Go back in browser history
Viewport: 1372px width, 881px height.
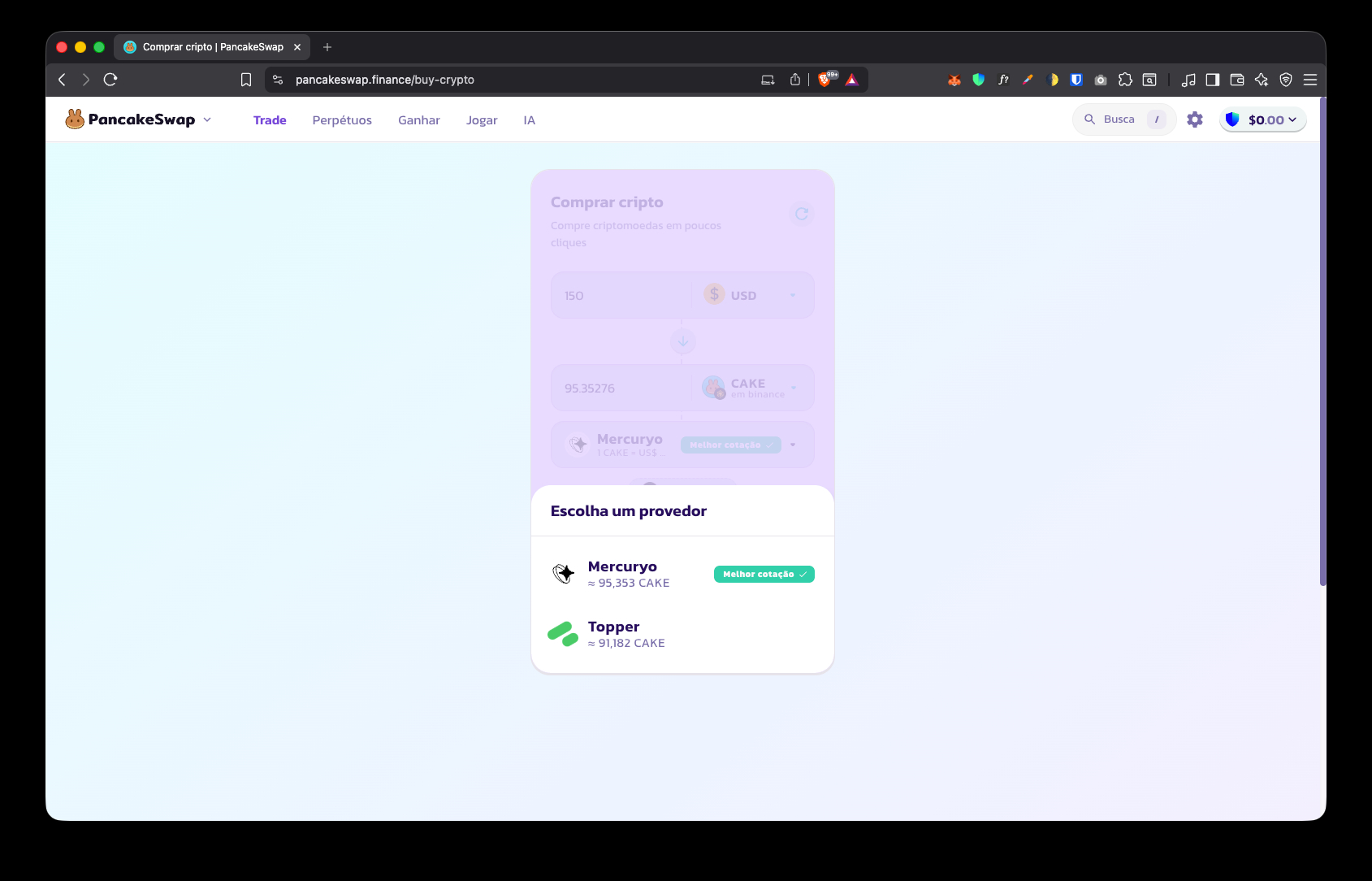[62, 80]
